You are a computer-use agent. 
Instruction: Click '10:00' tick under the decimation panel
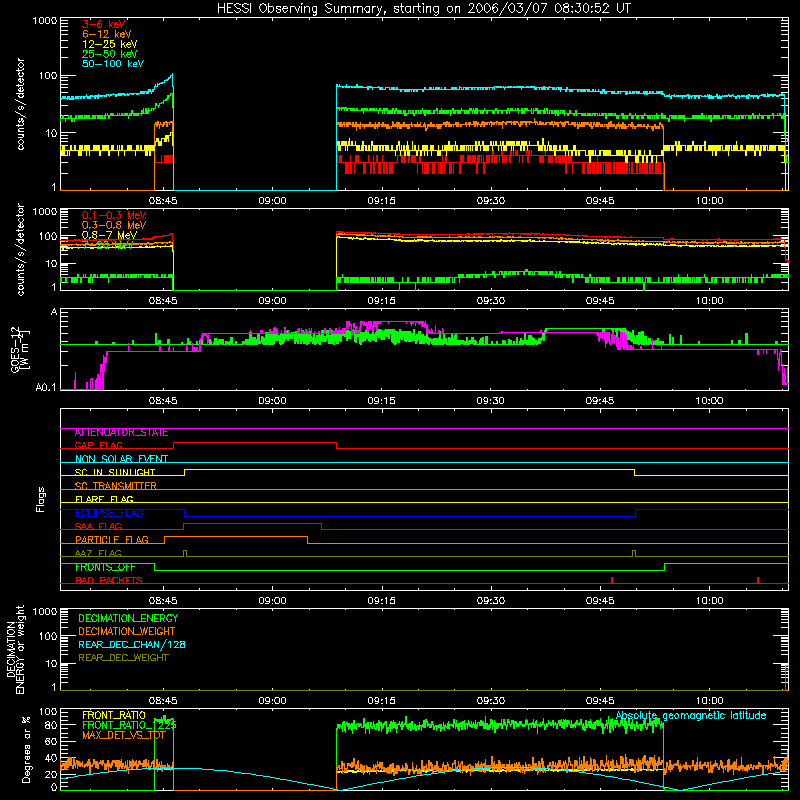pyautogui.click(x=709, y=701)
